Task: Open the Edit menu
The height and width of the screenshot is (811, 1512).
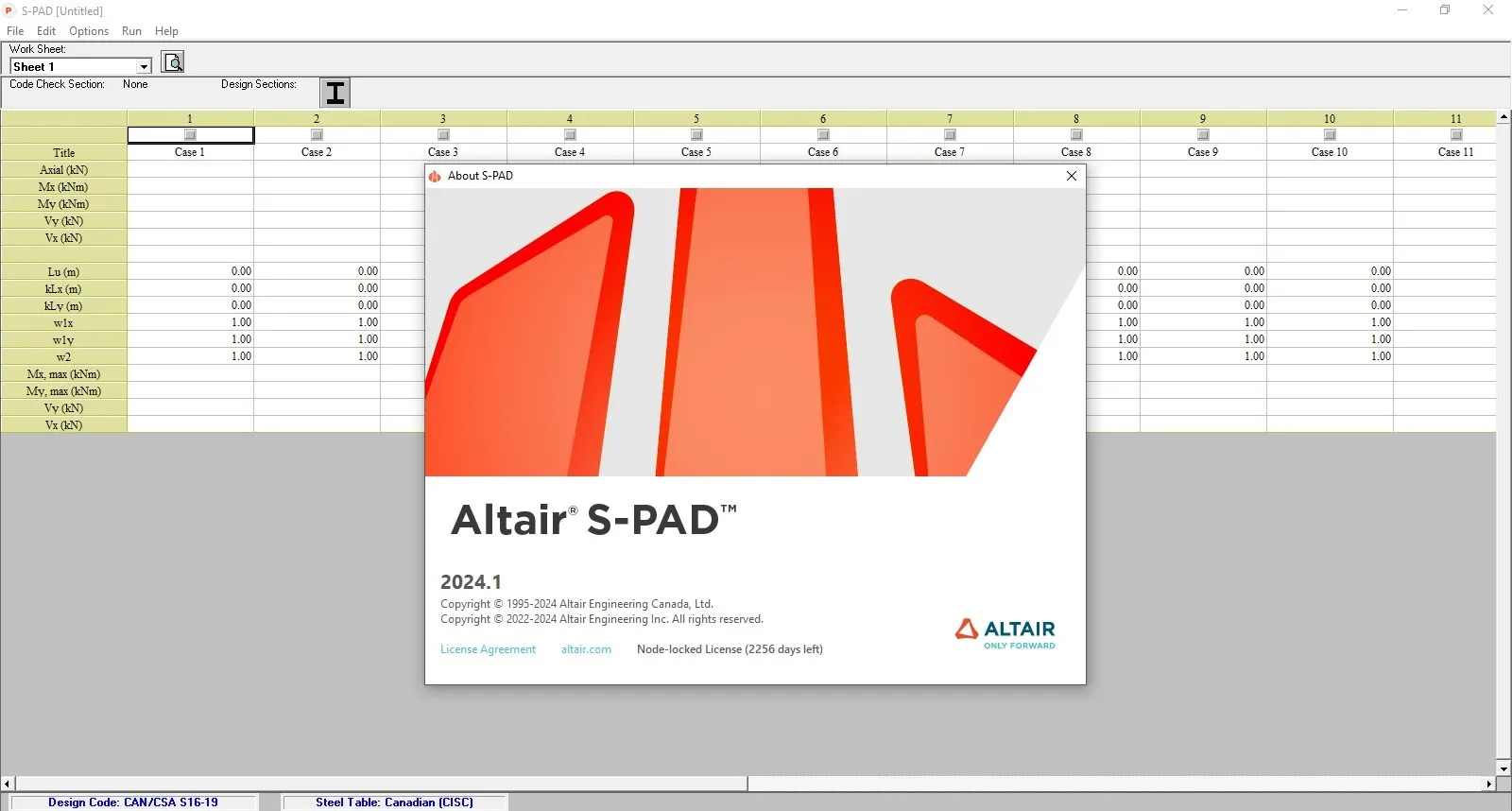Action: click(x=46, y=31)
